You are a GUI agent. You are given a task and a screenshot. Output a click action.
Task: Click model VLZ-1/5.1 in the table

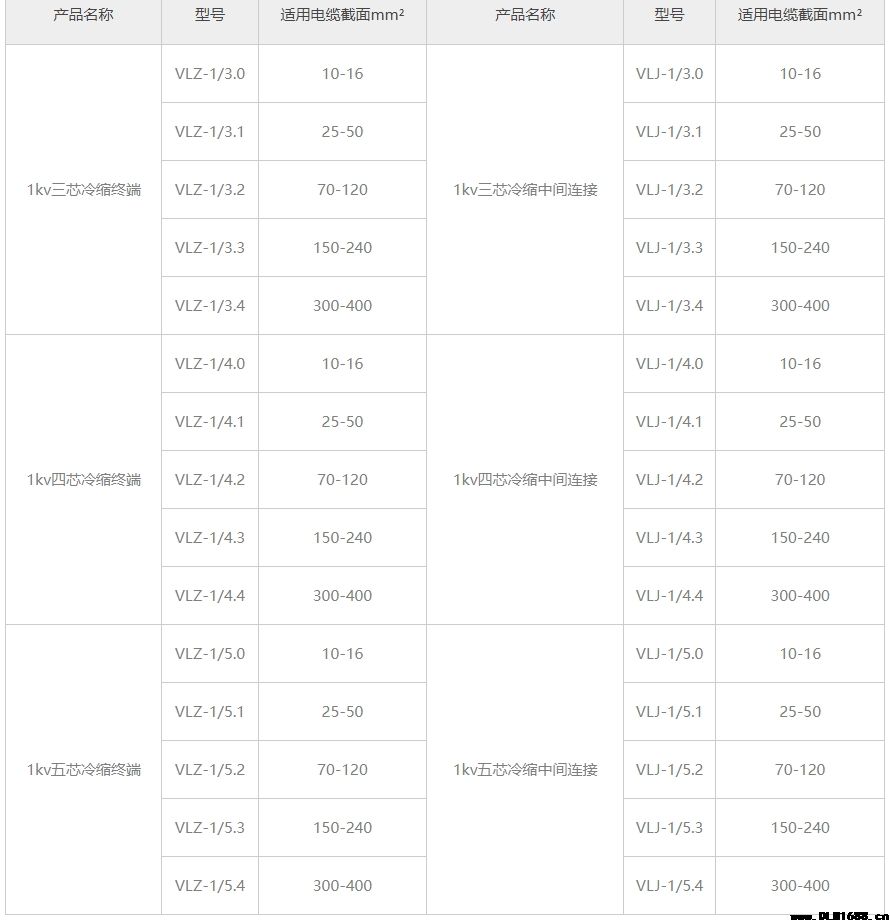(210, 712)
